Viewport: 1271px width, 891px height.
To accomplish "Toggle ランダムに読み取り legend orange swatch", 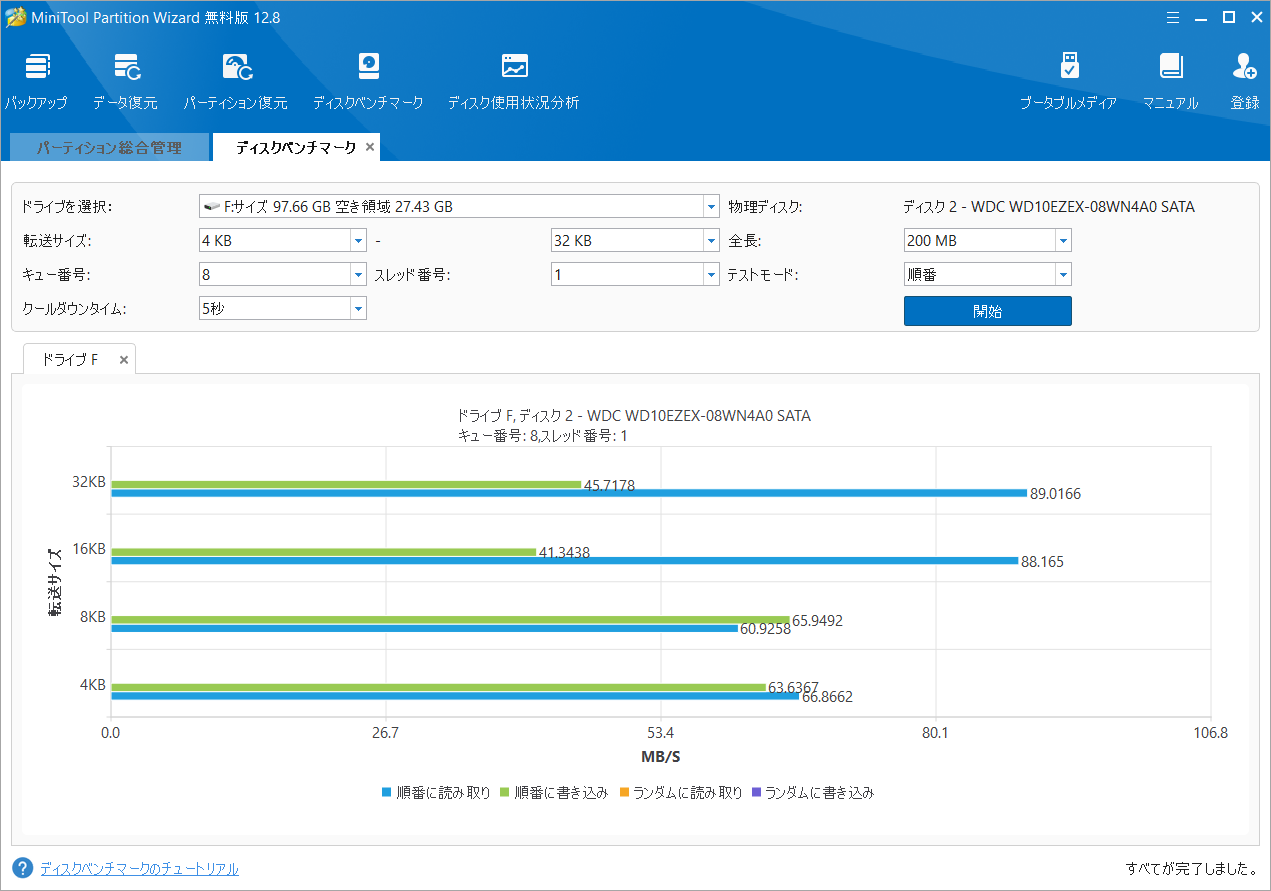I will tap(623, 793).
